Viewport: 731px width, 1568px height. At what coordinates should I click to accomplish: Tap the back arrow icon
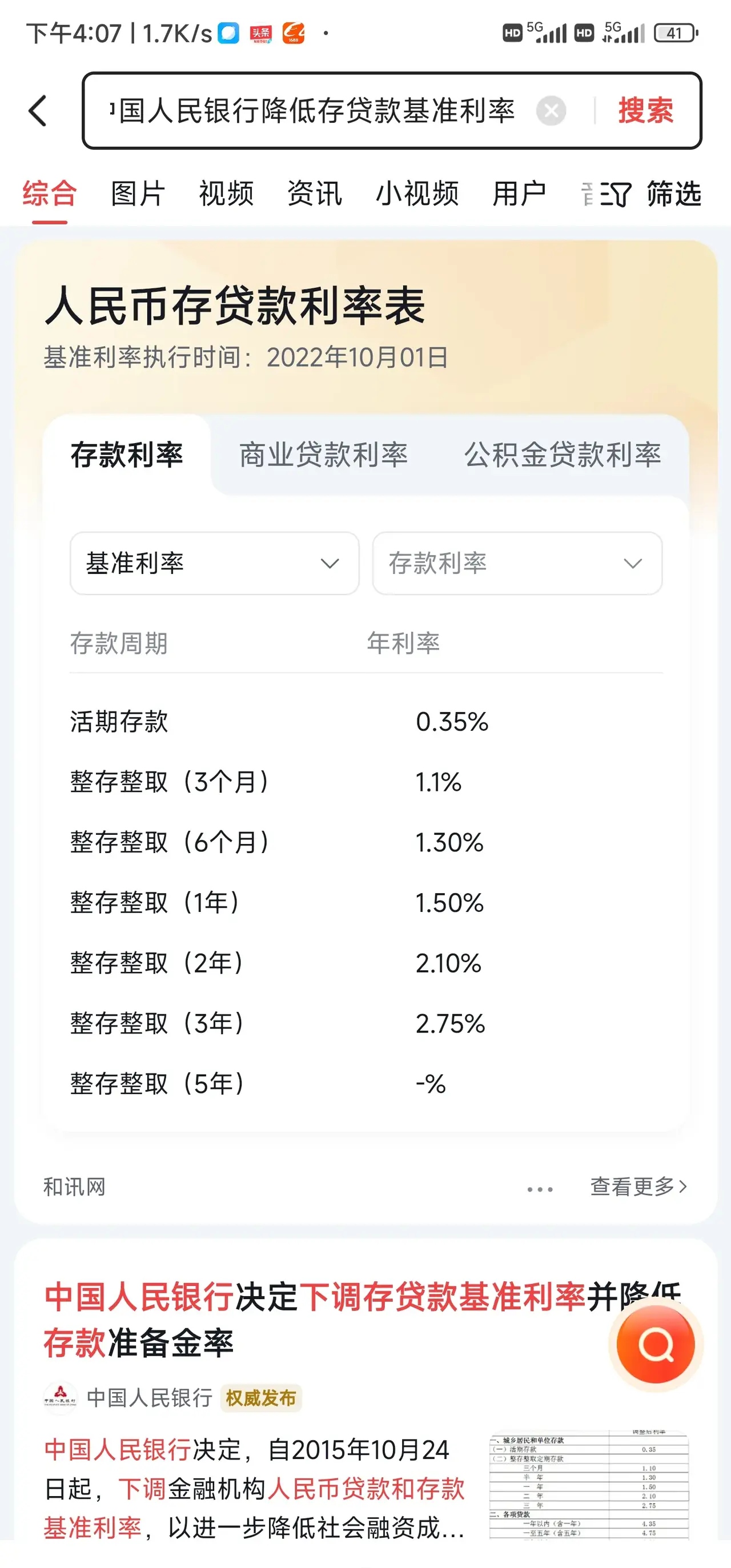tap(38, 111)
